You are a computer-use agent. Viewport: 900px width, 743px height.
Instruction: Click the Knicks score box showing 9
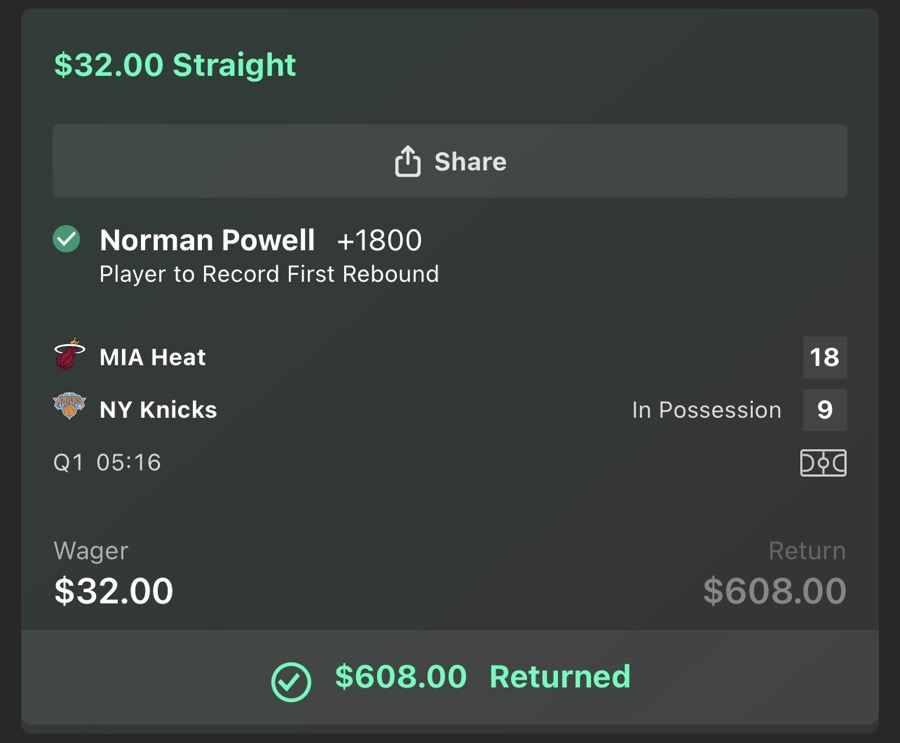click(825, 409)
